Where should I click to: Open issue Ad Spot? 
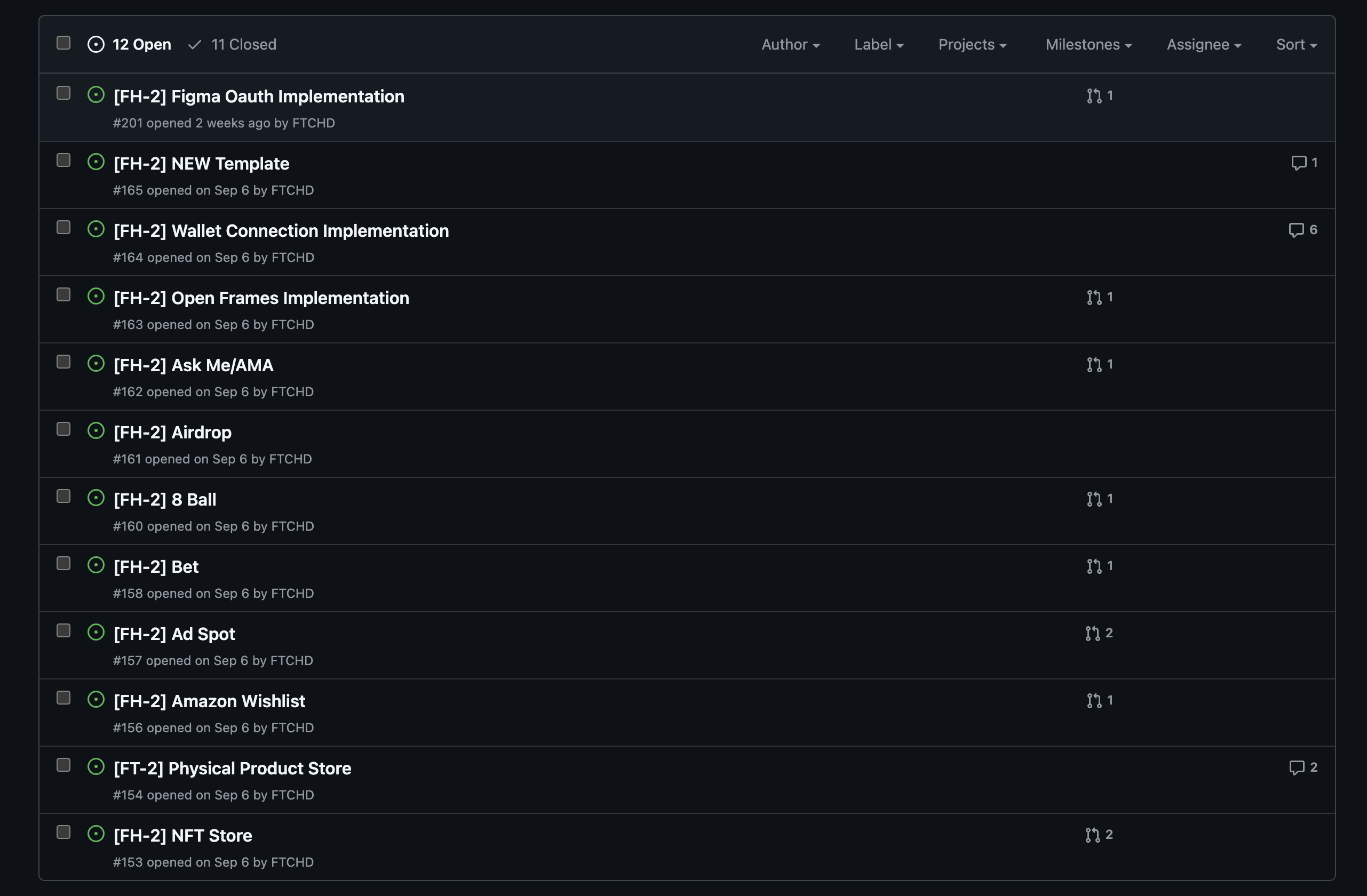coord(174,633)
